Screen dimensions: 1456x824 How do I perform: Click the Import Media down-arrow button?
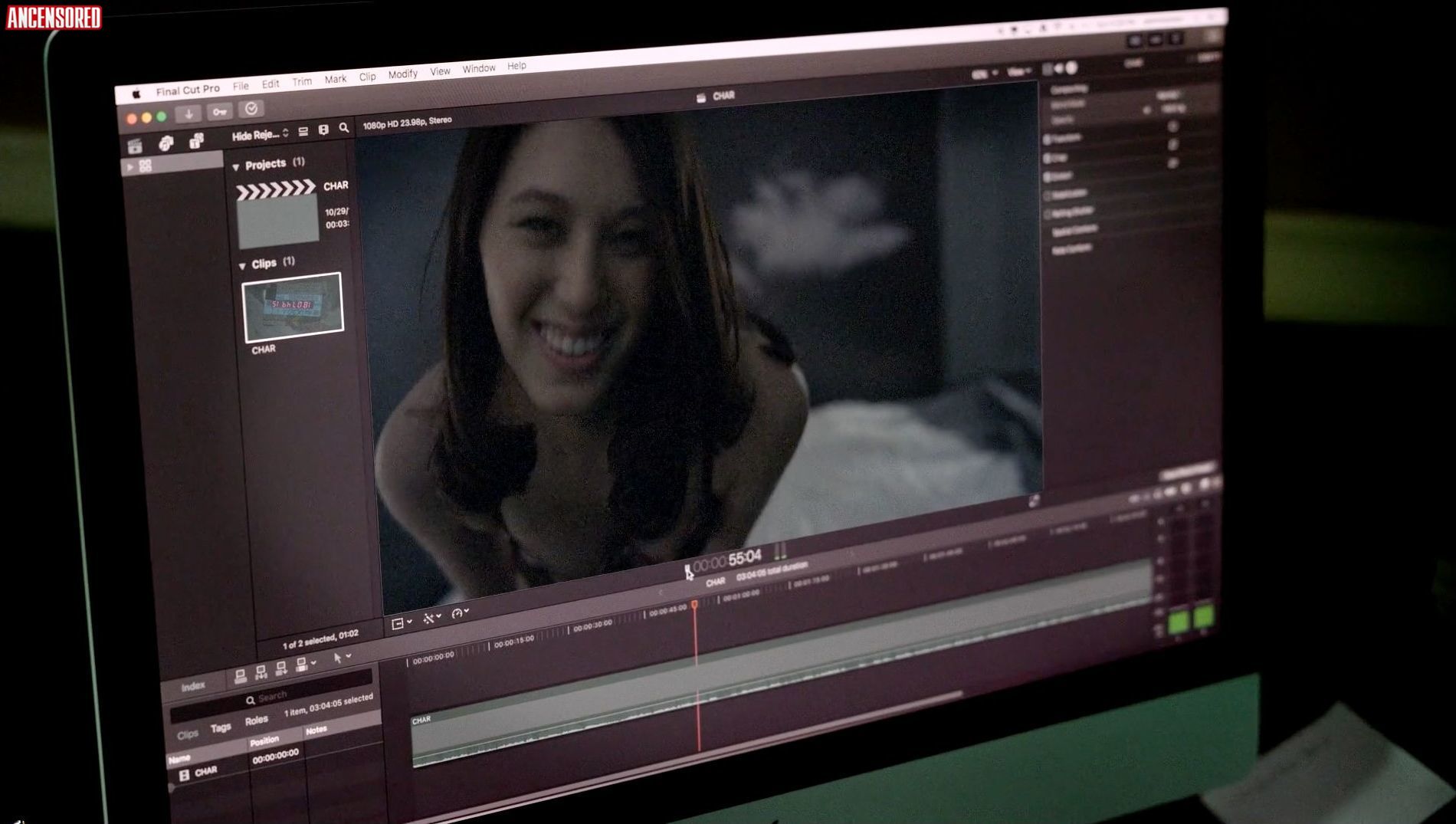click(189, 114)
